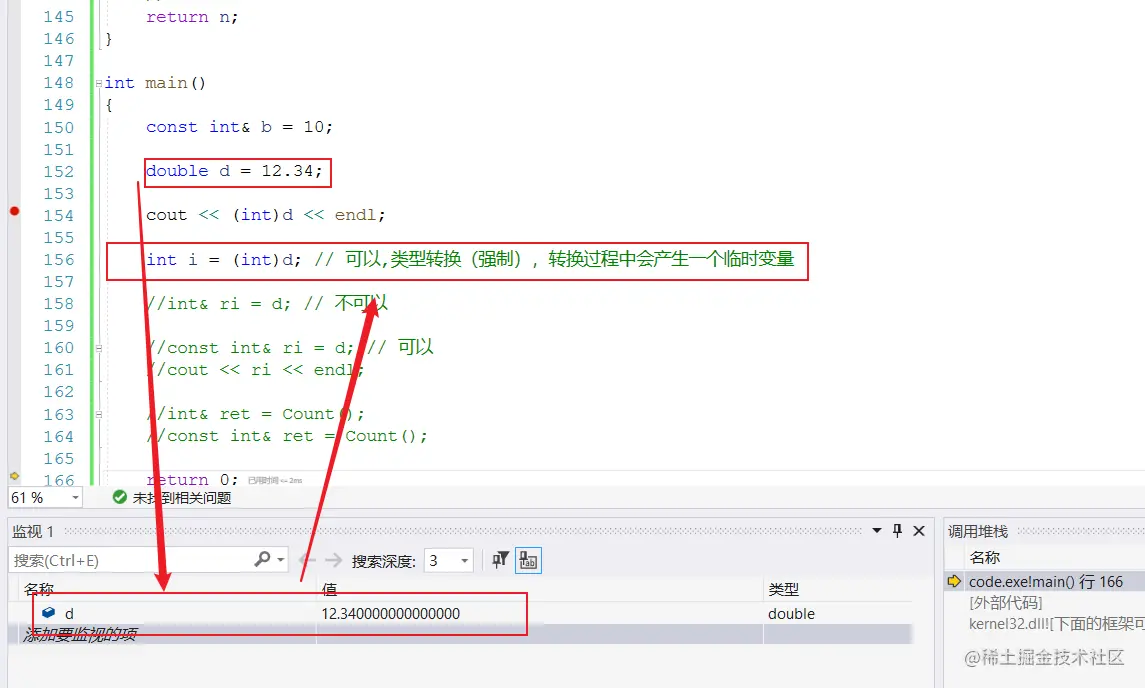The image size is (1145, 688).
Task: Click the yellow current-statement arrow at line 166
Action: pyautogui.click(x=14, y=476)
